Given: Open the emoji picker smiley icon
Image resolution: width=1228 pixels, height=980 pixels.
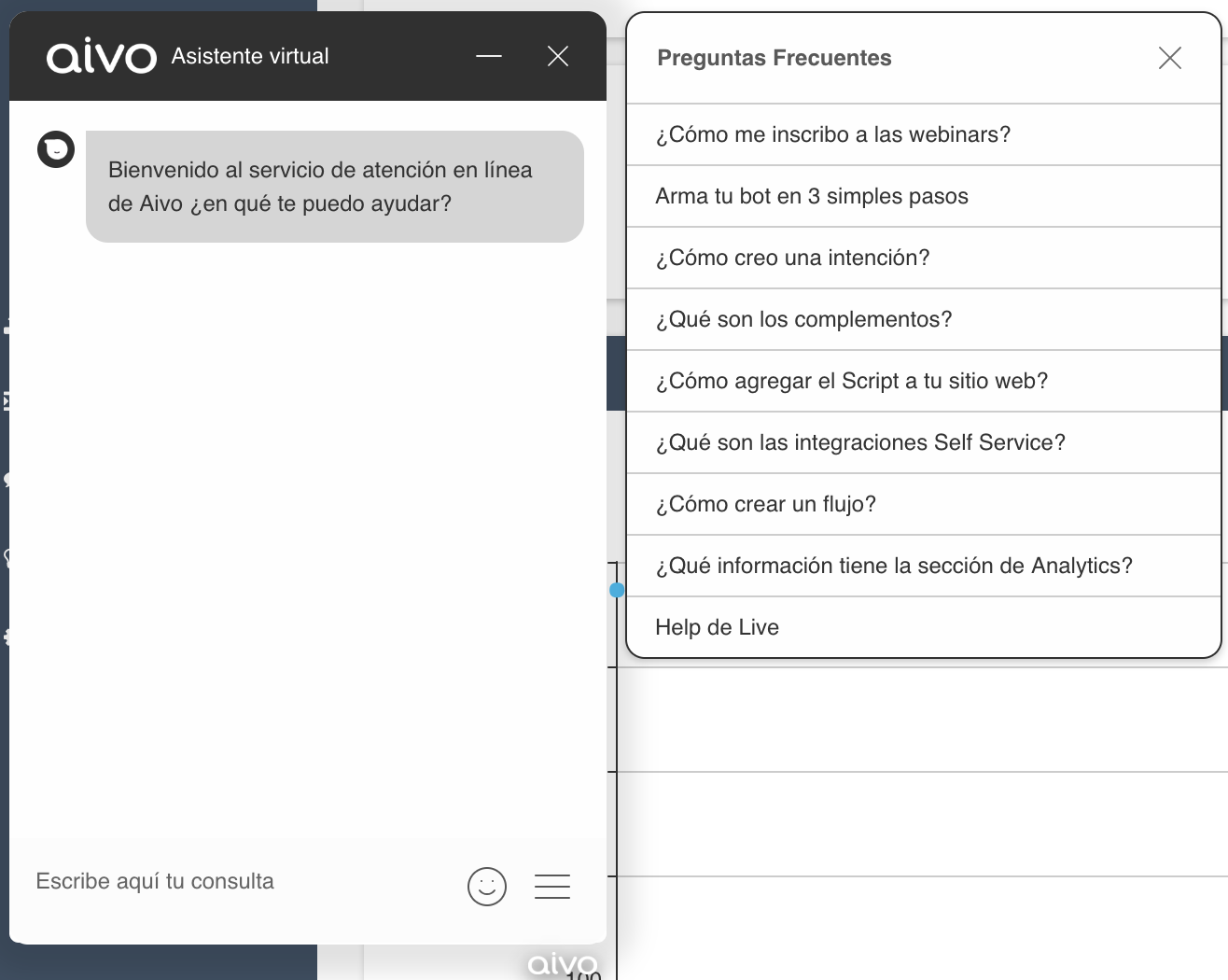Looking at the screenshot, I should [x=487, y=887].
